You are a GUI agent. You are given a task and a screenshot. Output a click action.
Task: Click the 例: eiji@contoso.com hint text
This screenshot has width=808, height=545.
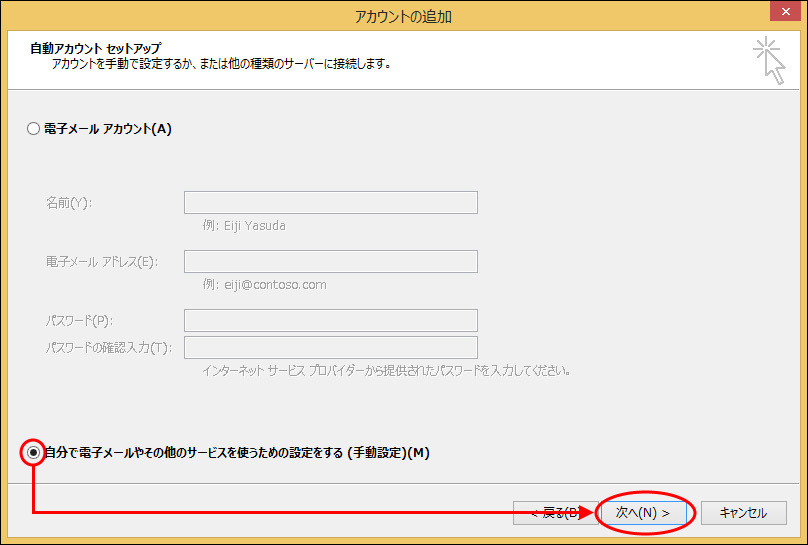pos(264,285)
